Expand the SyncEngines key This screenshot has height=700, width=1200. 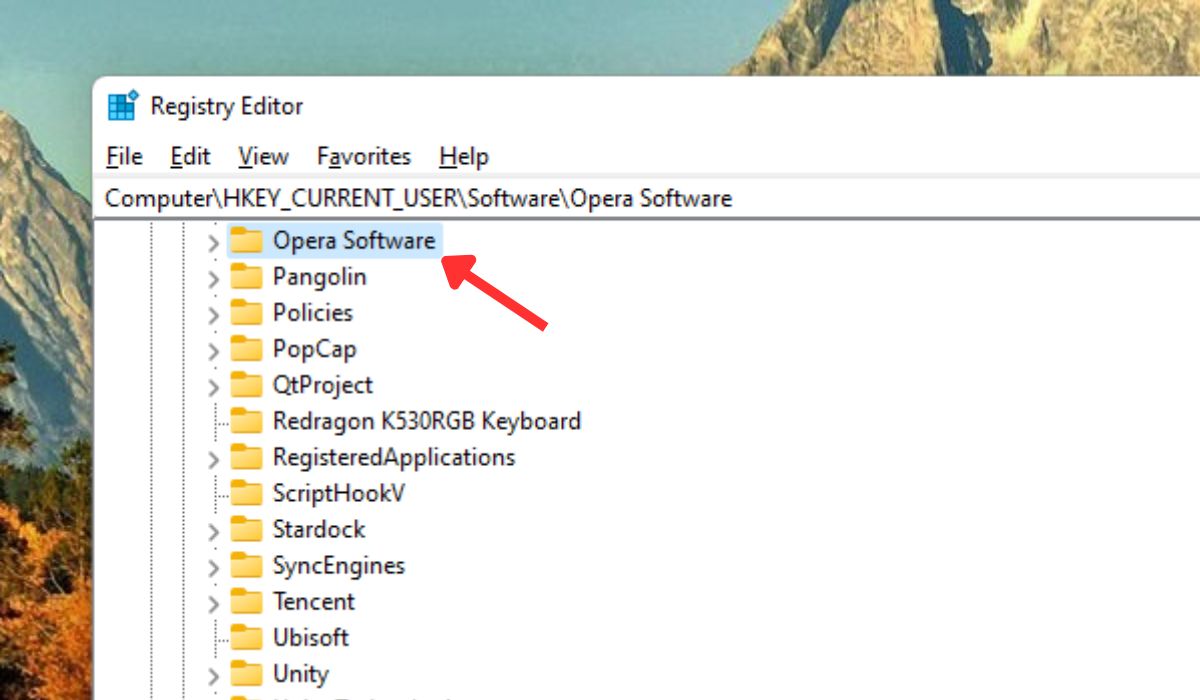pyautogui.click(x=213, y=565)
